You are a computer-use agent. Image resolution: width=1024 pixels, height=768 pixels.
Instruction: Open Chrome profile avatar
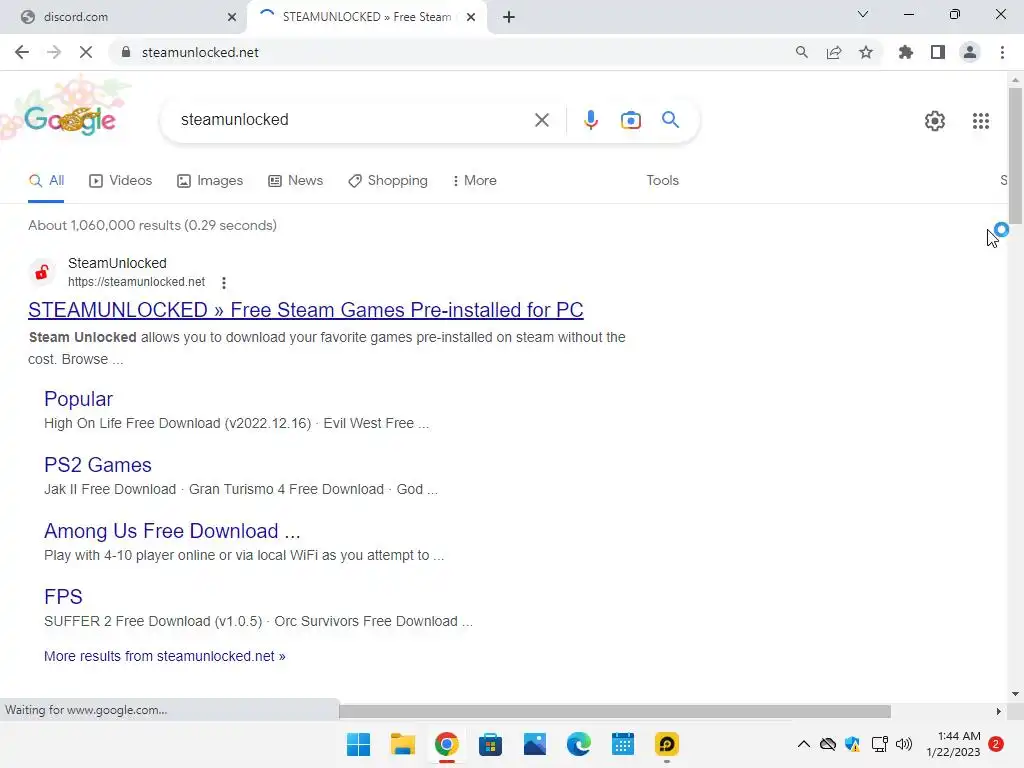pyautogui.click(x=970, y=52)
